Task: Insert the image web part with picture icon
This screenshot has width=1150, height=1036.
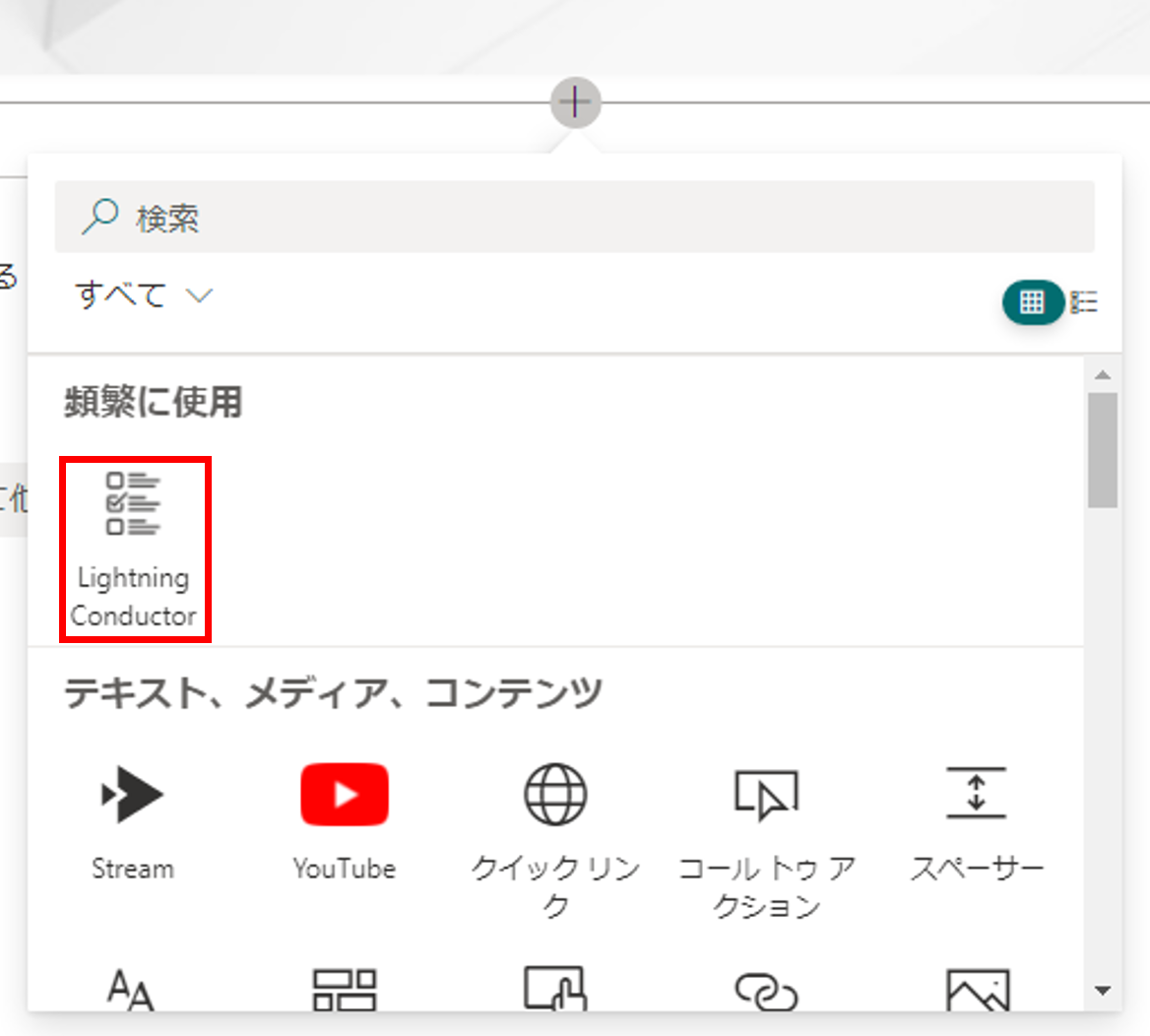Action: pyautogui.click(x=977, y=990)
